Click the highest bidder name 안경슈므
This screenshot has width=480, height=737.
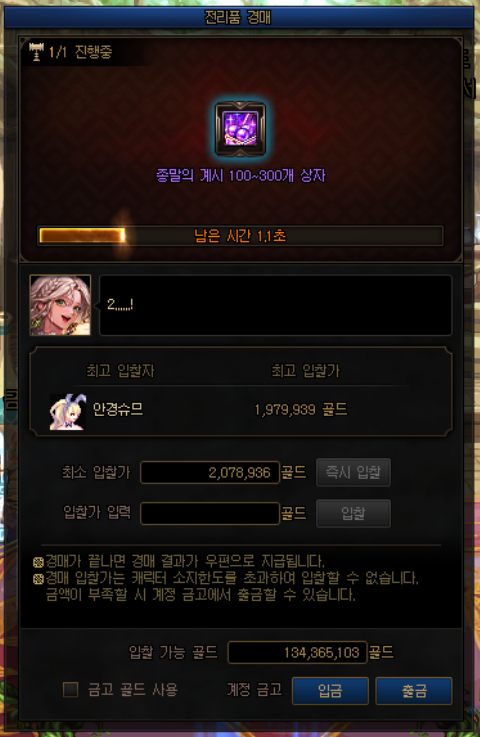[x=118, y=409]
